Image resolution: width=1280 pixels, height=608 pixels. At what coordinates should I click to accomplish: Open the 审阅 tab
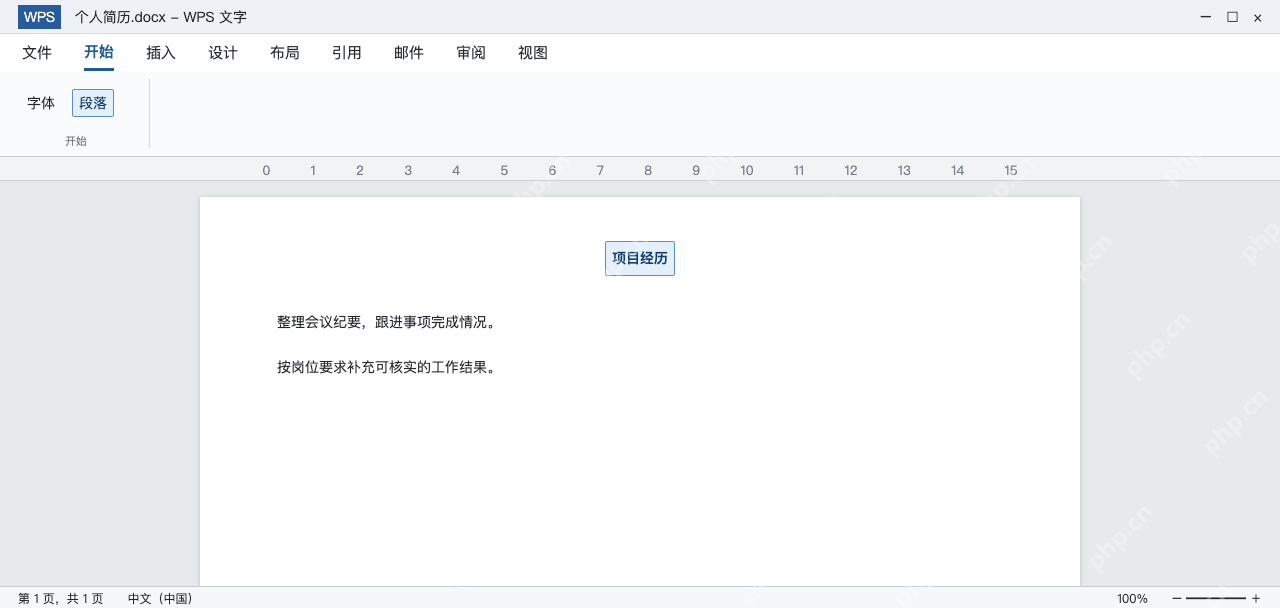(x=471, y=53)
